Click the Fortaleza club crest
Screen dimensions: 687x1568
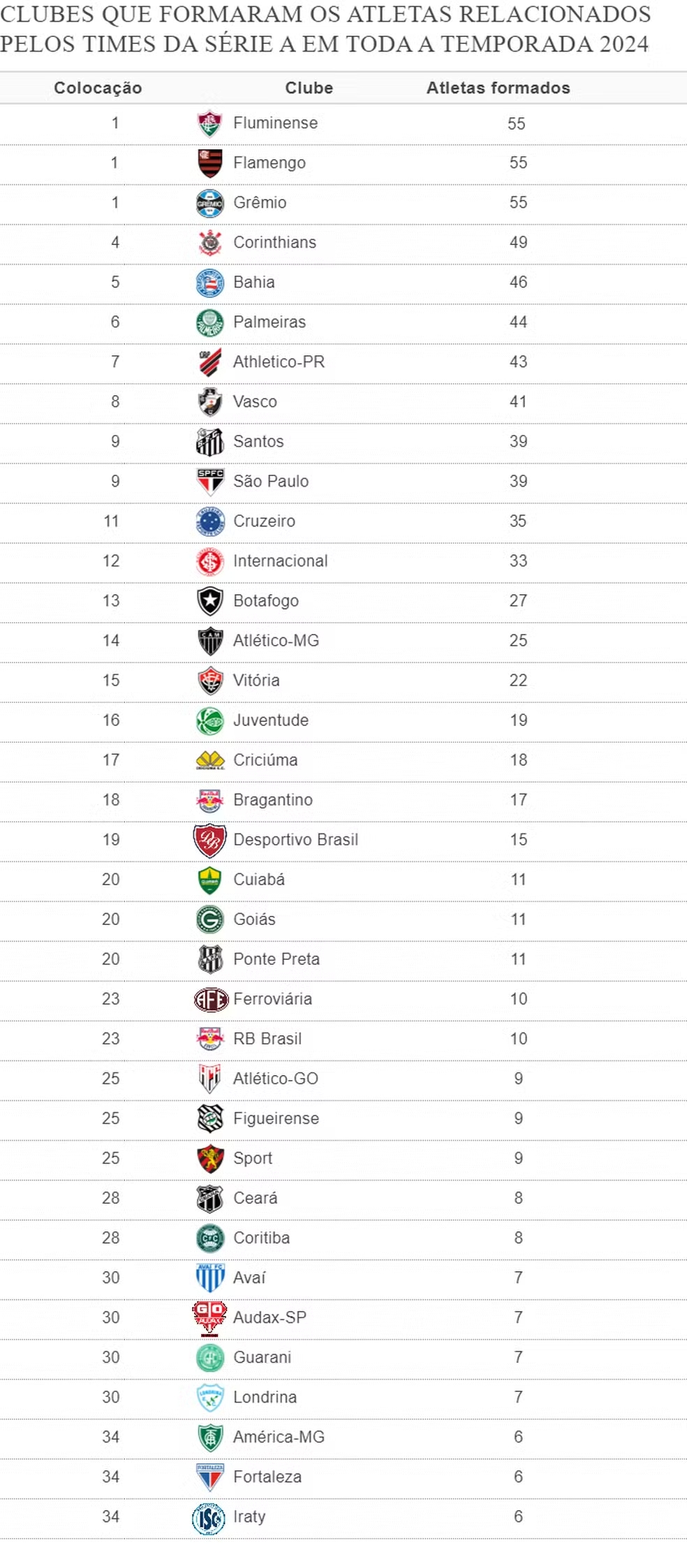point(209,1477)
